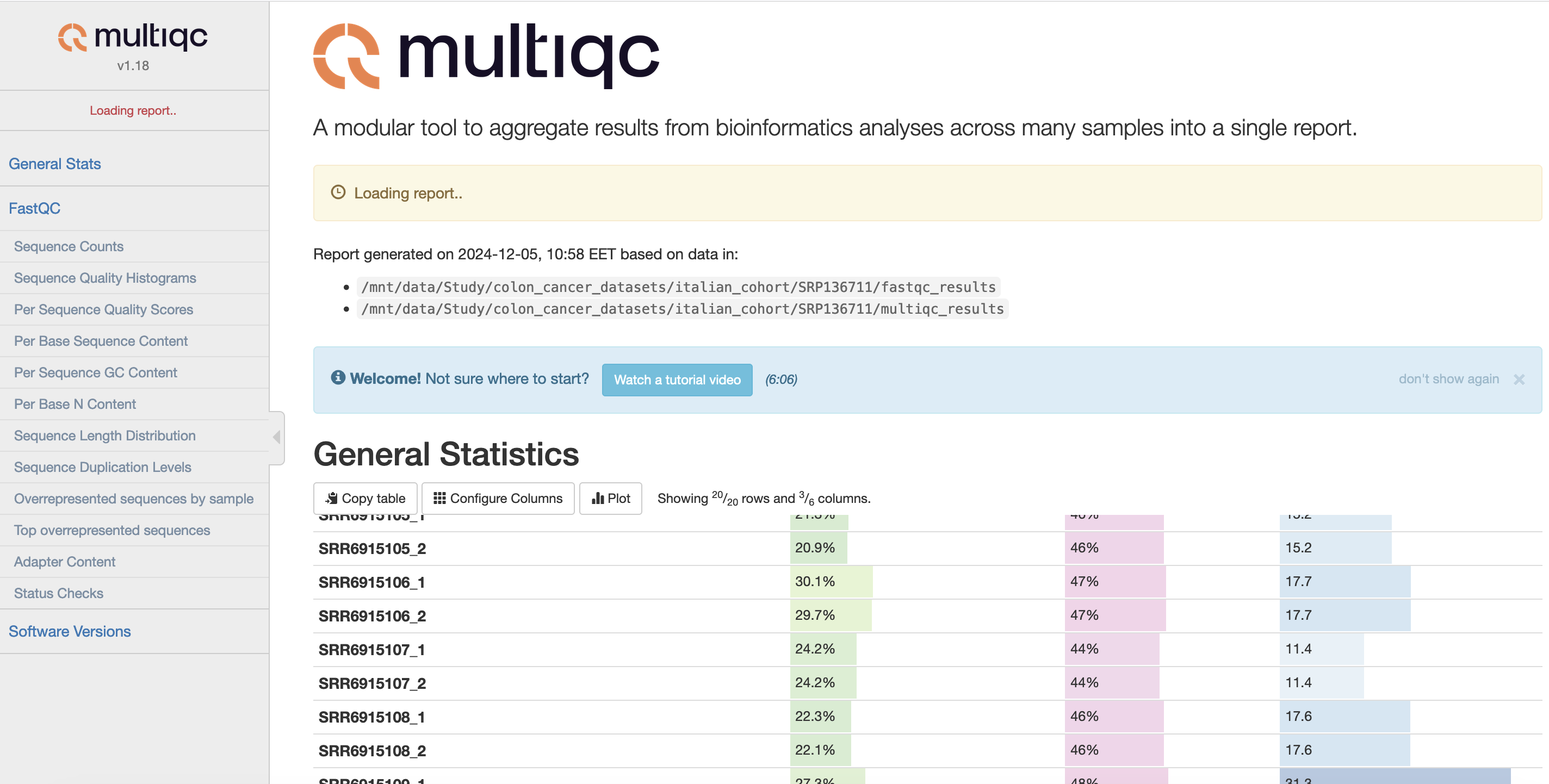Select row SRR6915108_2 sample name
This screenshot has width=1549, height=784.
[x=372, y=750]
